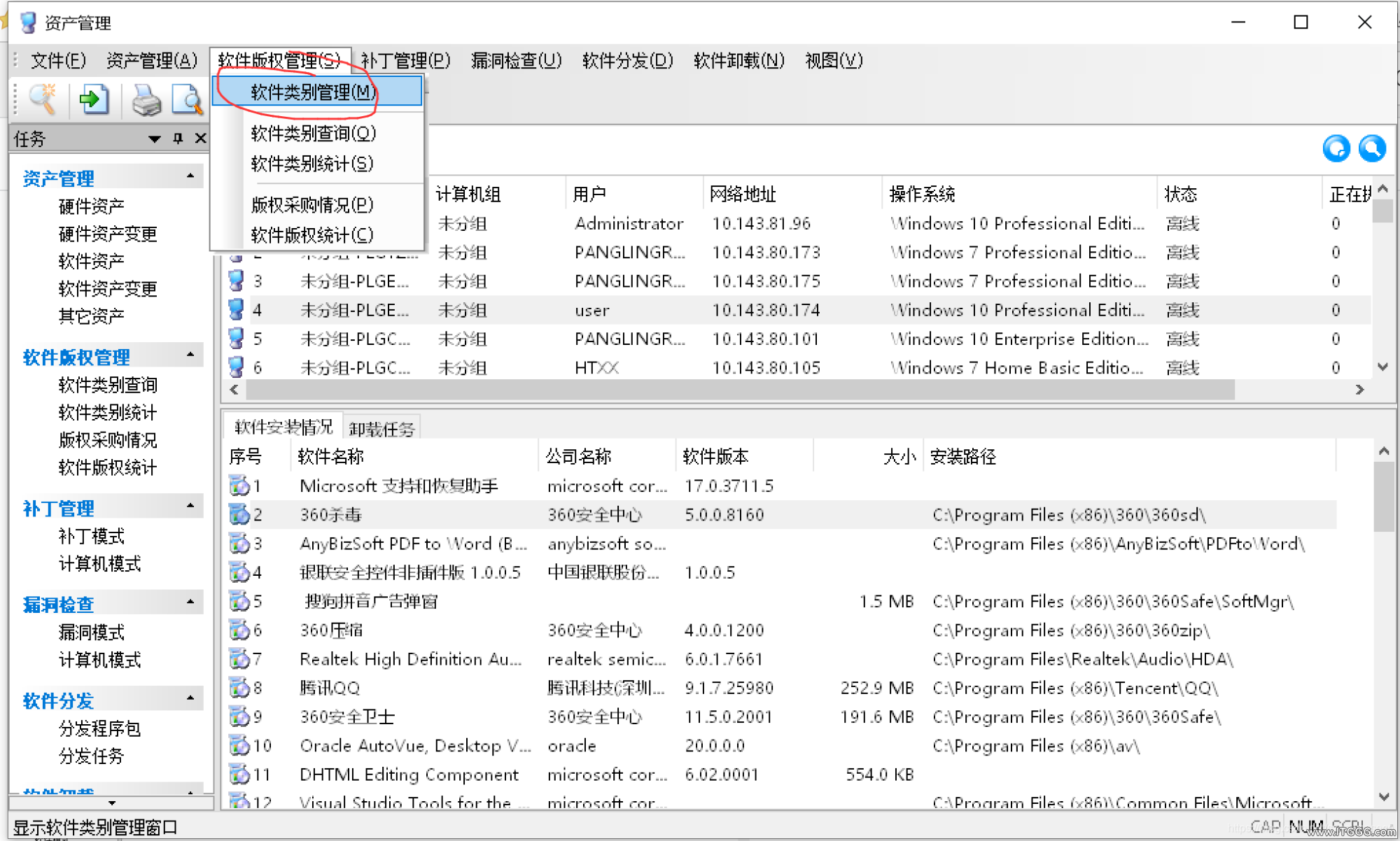
Task: Collapse the 资产管理 sidebar section
Action: click(190, 176)
